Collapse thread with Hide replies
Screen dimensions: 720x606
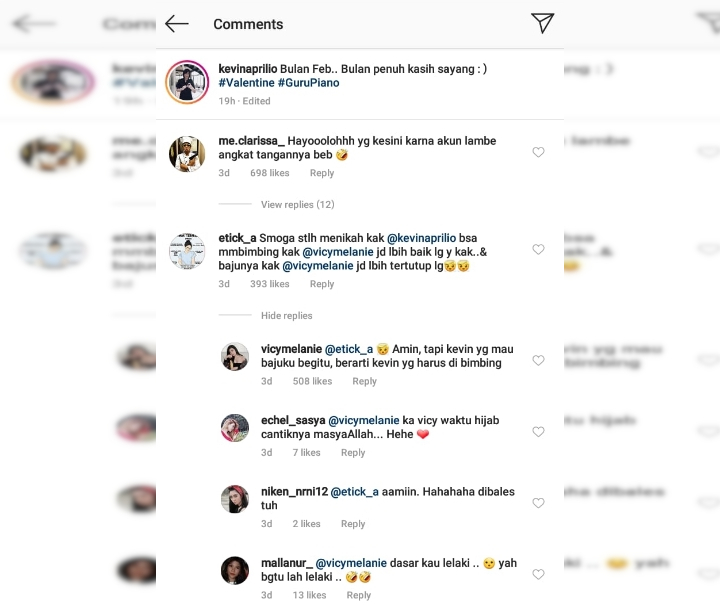[x=287, y=315]
